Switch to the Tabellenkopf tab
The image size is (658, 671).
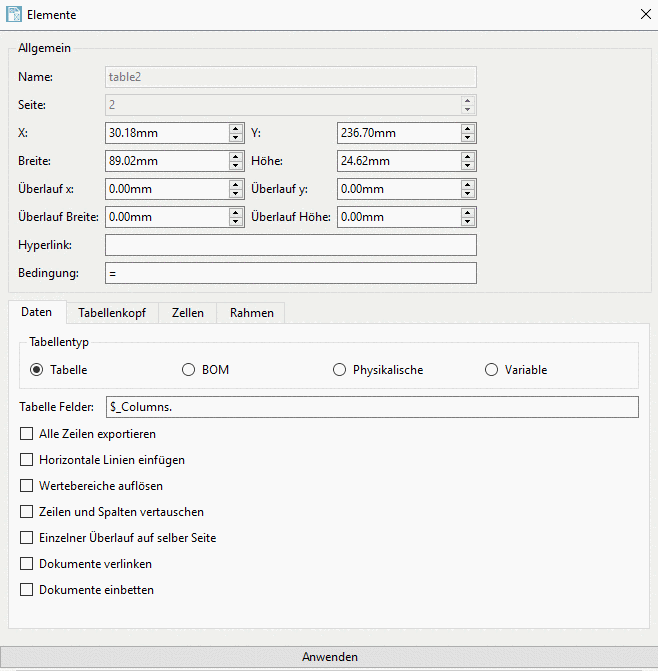(x=112, y=313)
